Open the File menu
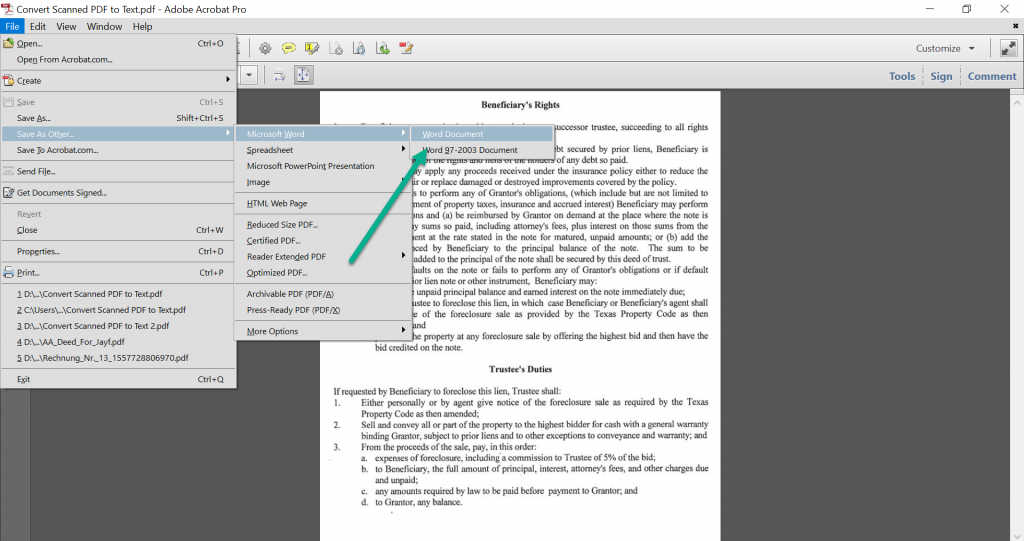Image resolution: width=1024 pixels, height=541 pixels. (x=12, y=26)
